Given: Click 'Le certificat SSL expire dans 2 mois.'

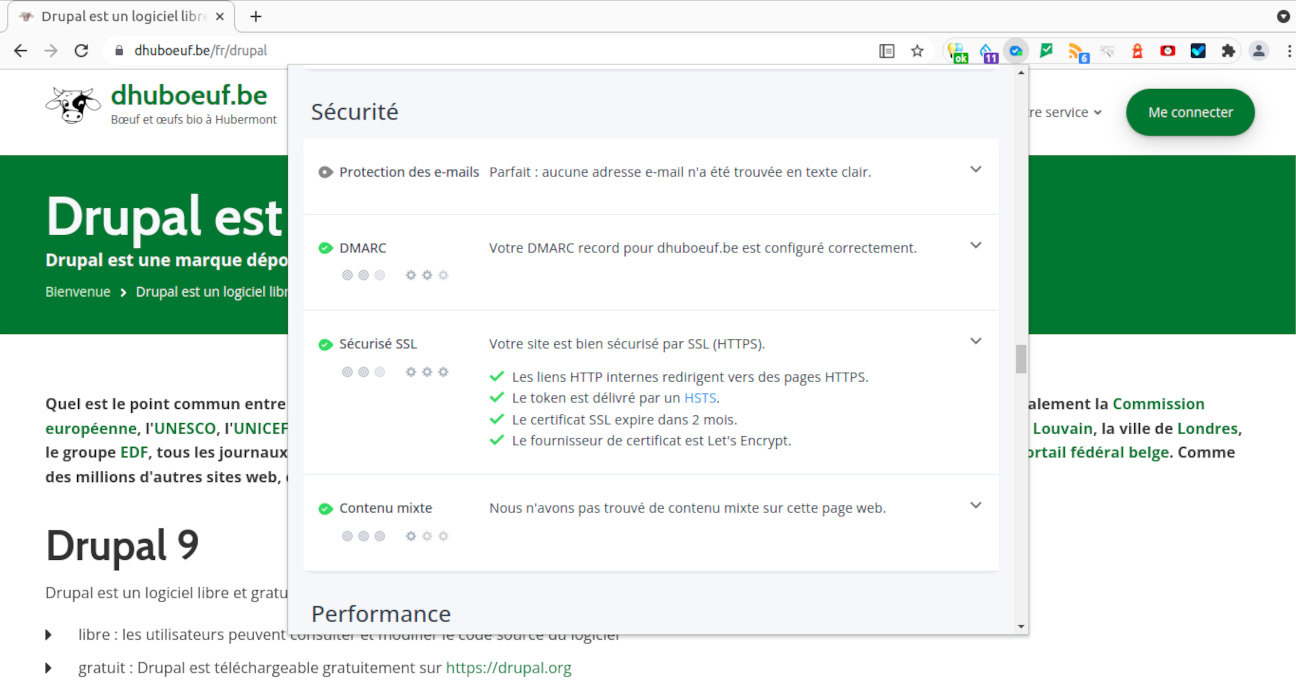Looking at the screenshot, I should pyautogui.click(x=624, y=420).
